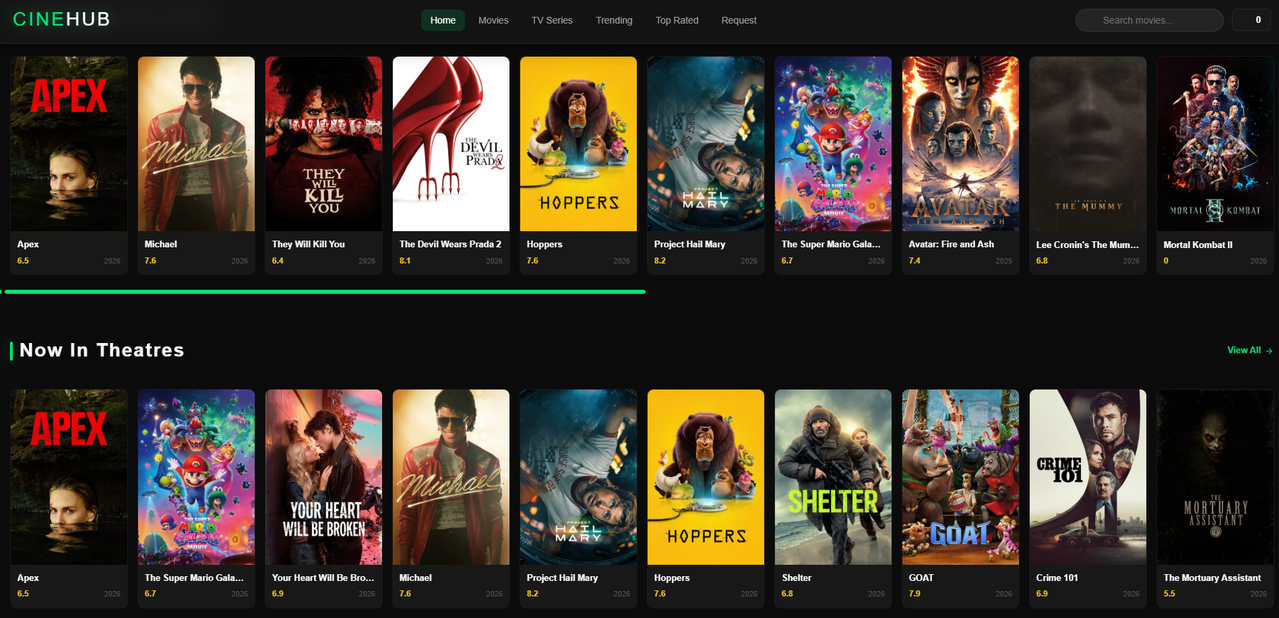Open the Top Rated page

677,20
